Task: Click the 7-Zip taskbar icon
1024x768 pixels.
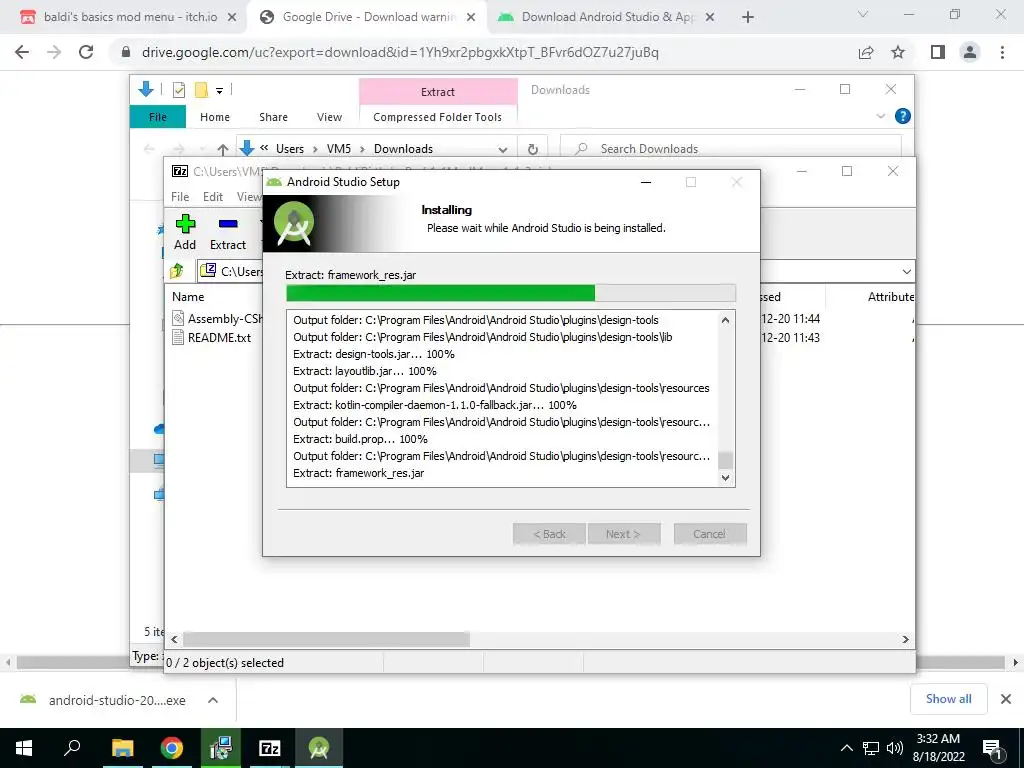Action: click(x=269, y=748)
